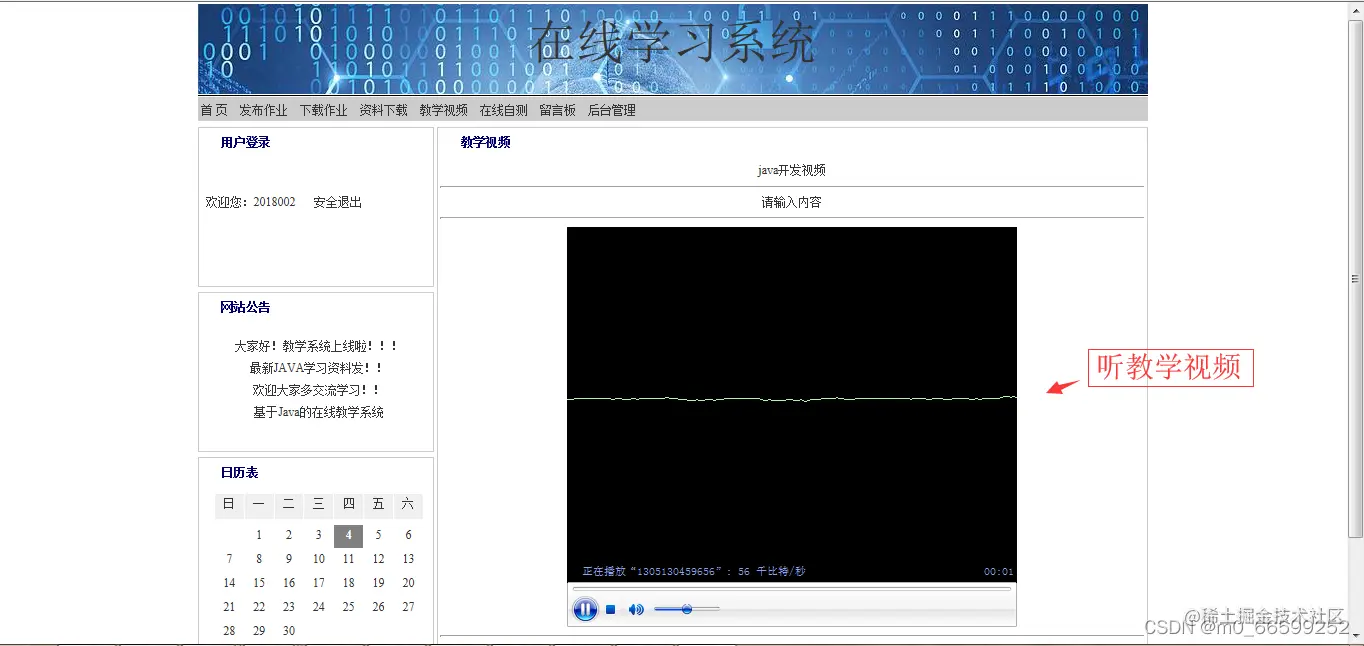Image resolution: width=1364 pixels, height=646 pixels.
Task: Open announcement 最新JAVA学习资料发！！
Action: tap(317, 368)
